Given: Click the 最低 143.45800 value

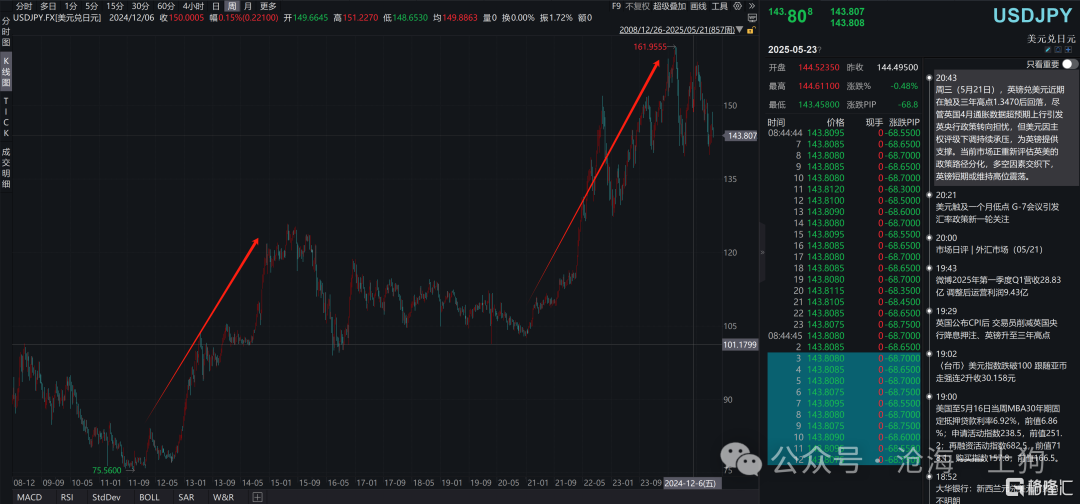Looking at the screenshot, I should point(818,104).
